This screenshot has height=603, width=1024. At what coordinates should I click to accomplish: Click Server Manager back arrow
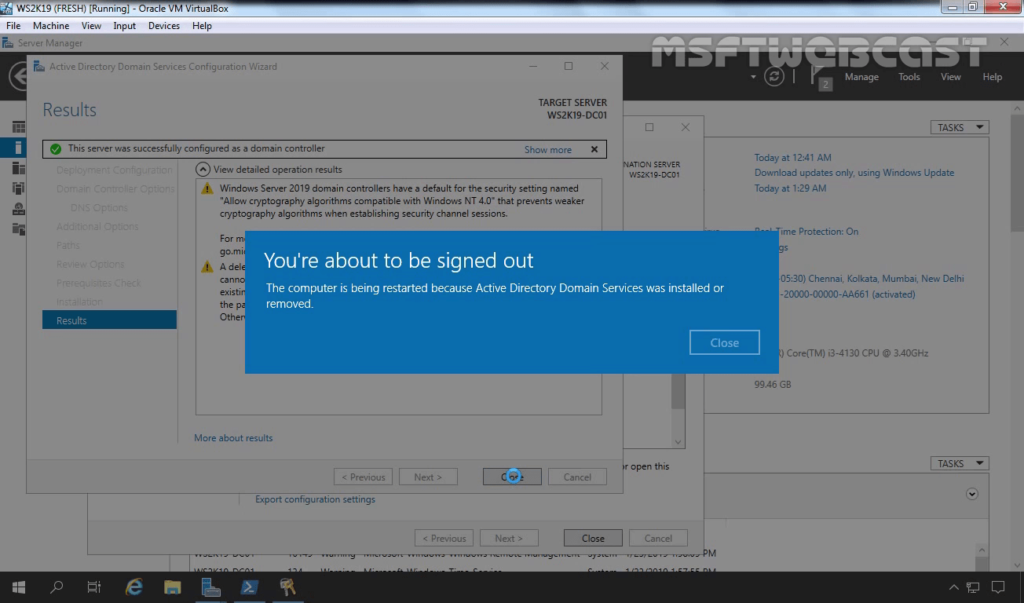coord(18,76)
